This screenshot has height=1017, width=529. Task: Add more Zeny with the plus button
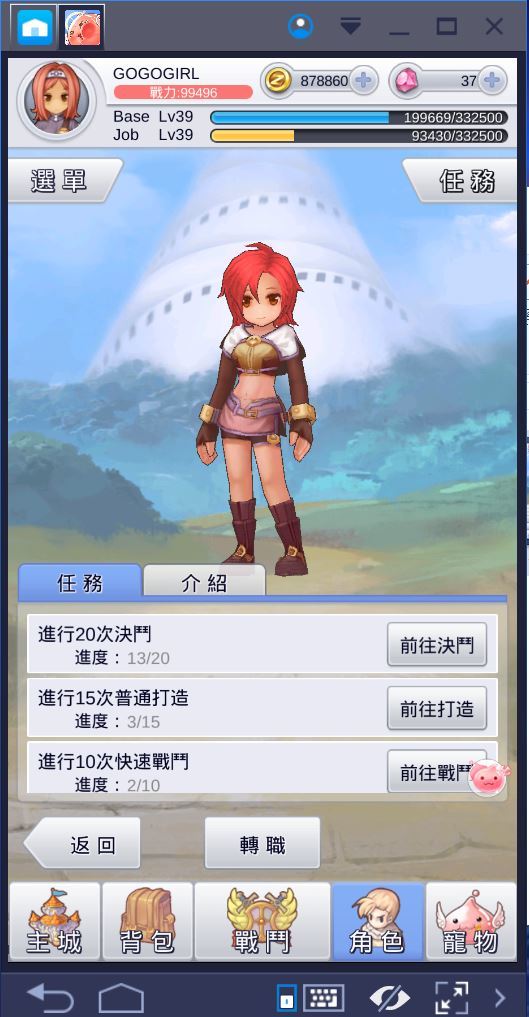point(364,81)
